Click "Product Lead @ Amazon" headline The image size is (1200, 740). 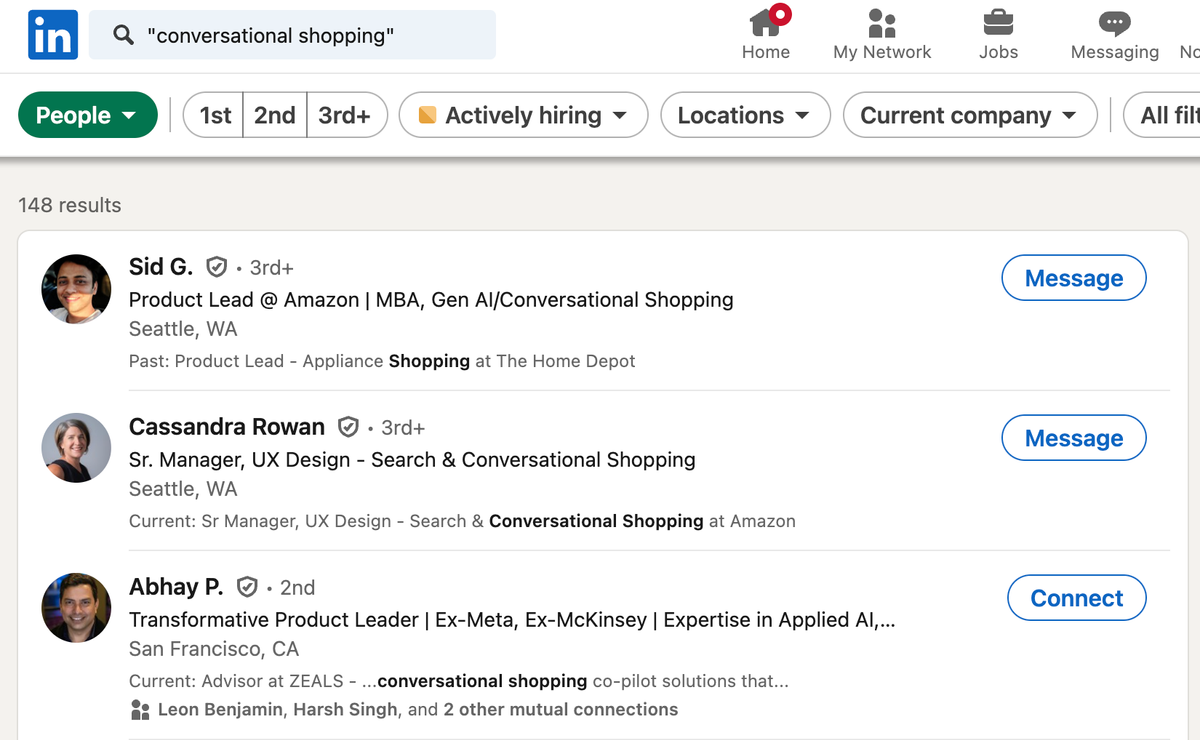[x=431, y=299]
